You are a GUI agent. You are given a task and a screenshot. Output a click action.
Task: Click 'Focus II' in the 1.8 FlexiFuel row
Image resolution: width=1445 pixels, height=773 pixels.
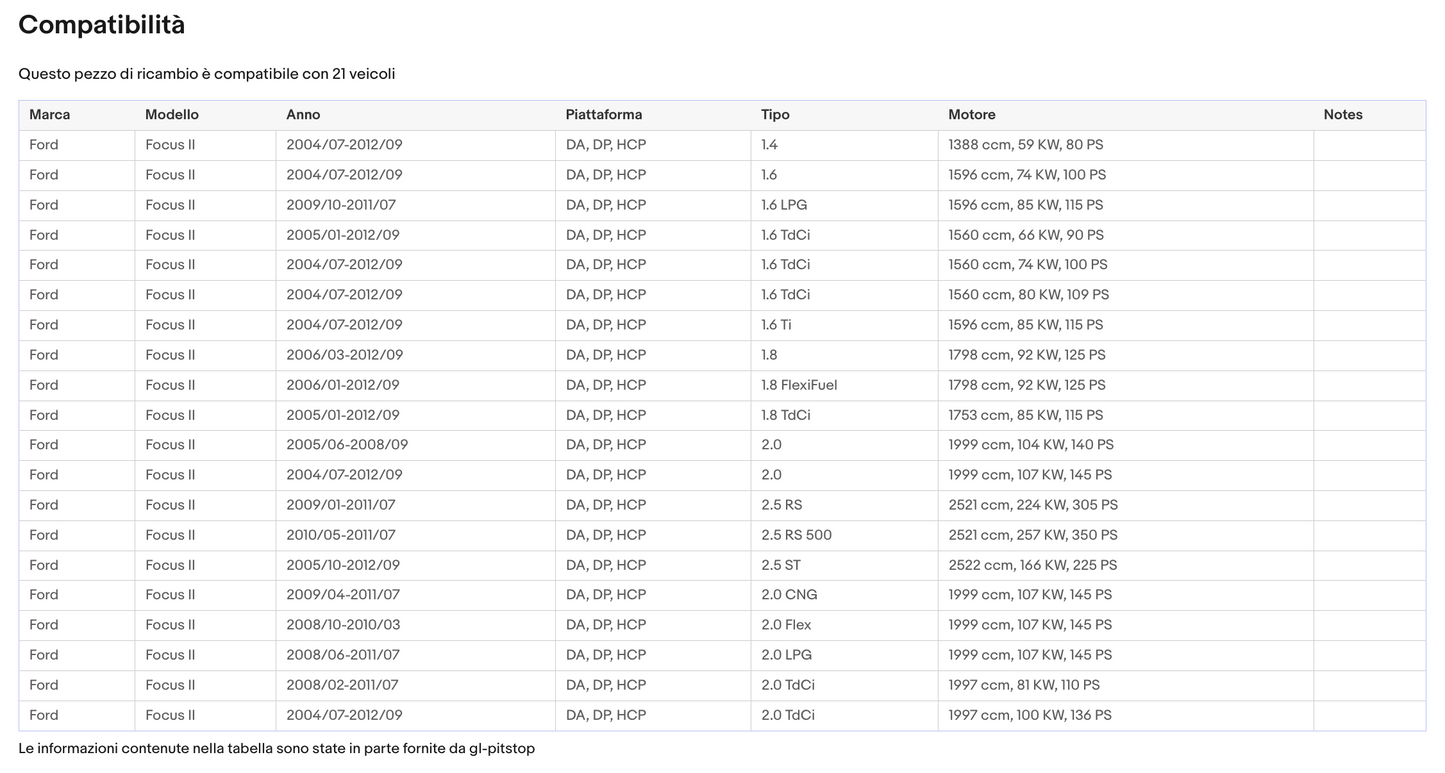(x=170, y=385)
